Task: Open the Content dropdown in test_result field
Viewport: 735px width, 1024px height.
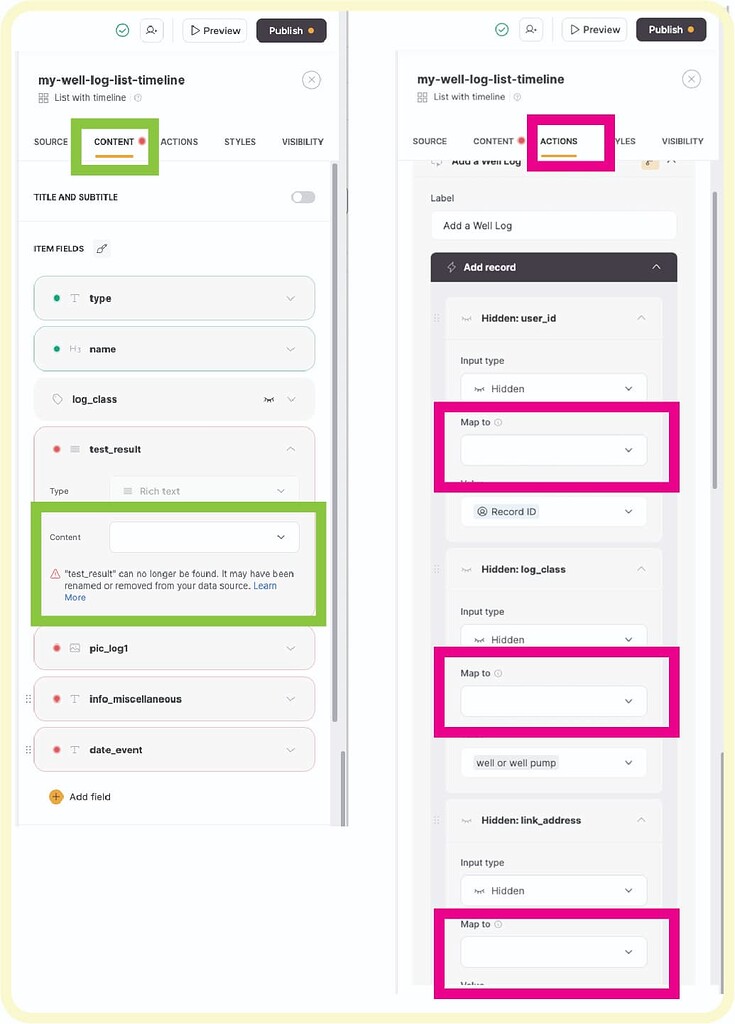Action: coord(204,537)
